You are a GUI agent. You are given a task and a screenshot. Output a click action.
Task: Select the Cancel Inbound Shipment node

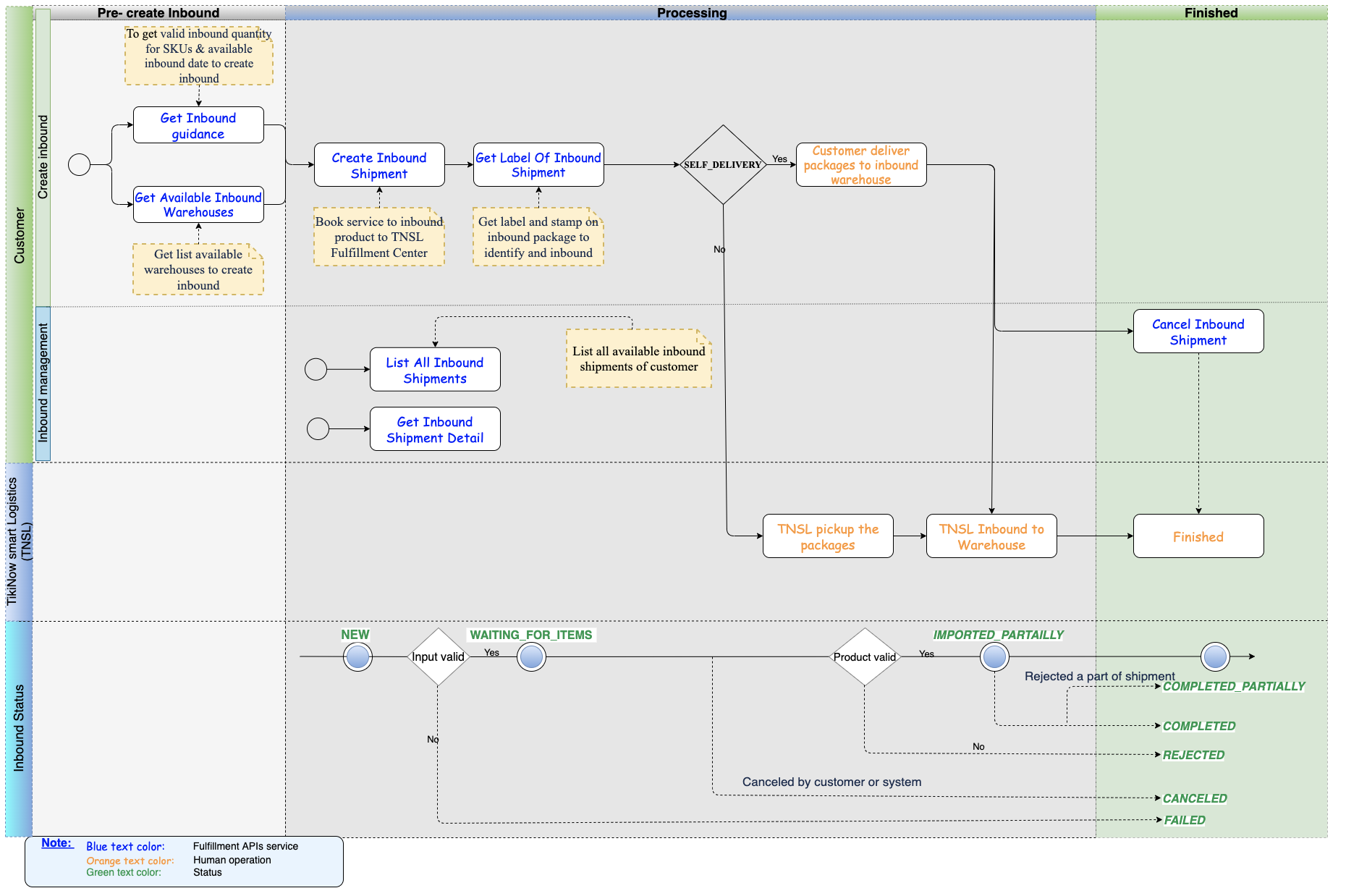coord(1198,331)
